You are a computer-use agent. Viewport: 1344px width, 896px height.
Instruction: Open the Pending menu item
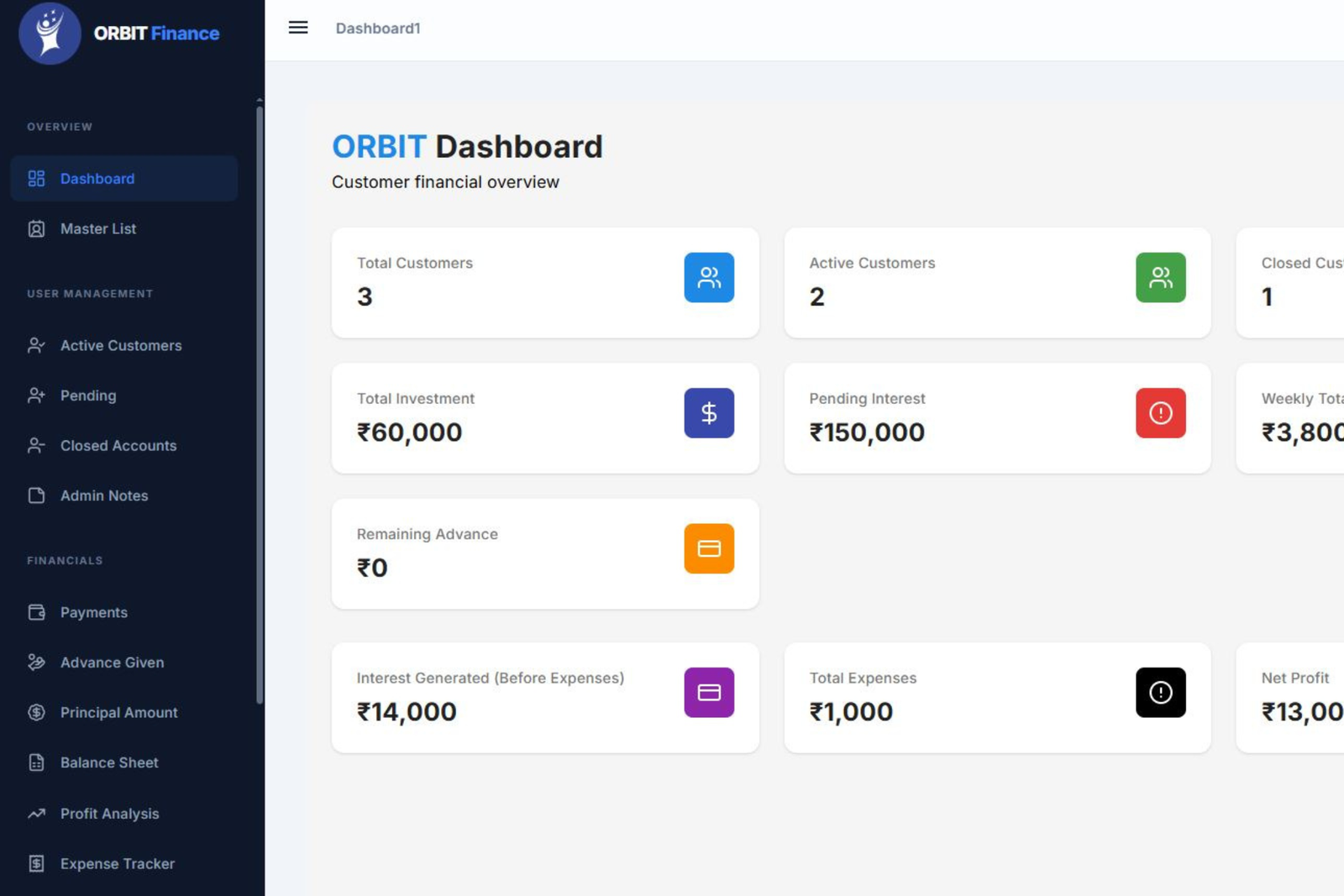tap(124, 396)
